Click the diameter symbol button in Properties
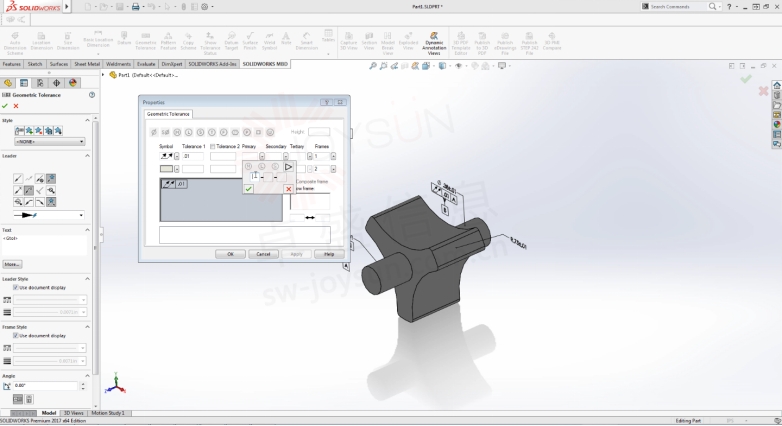 point(154,132)
